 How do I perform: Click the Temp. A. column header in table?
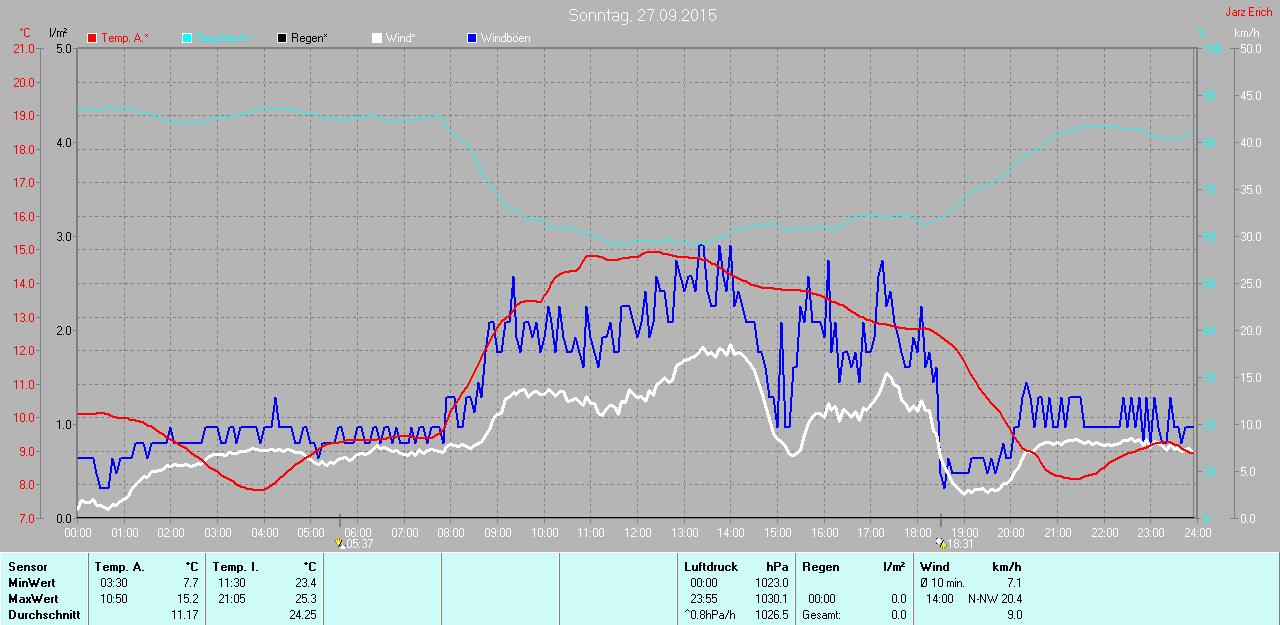(x=120, y=567)
